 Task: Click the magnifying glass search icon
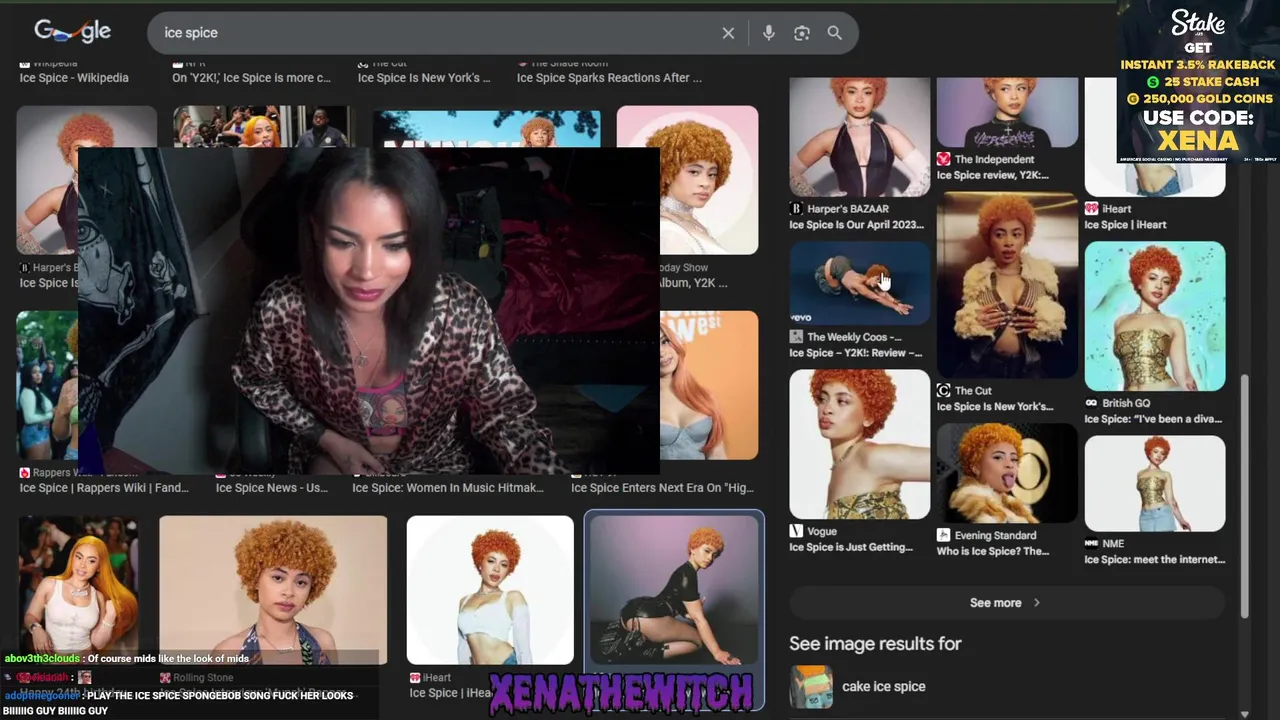tap(834, 33)
